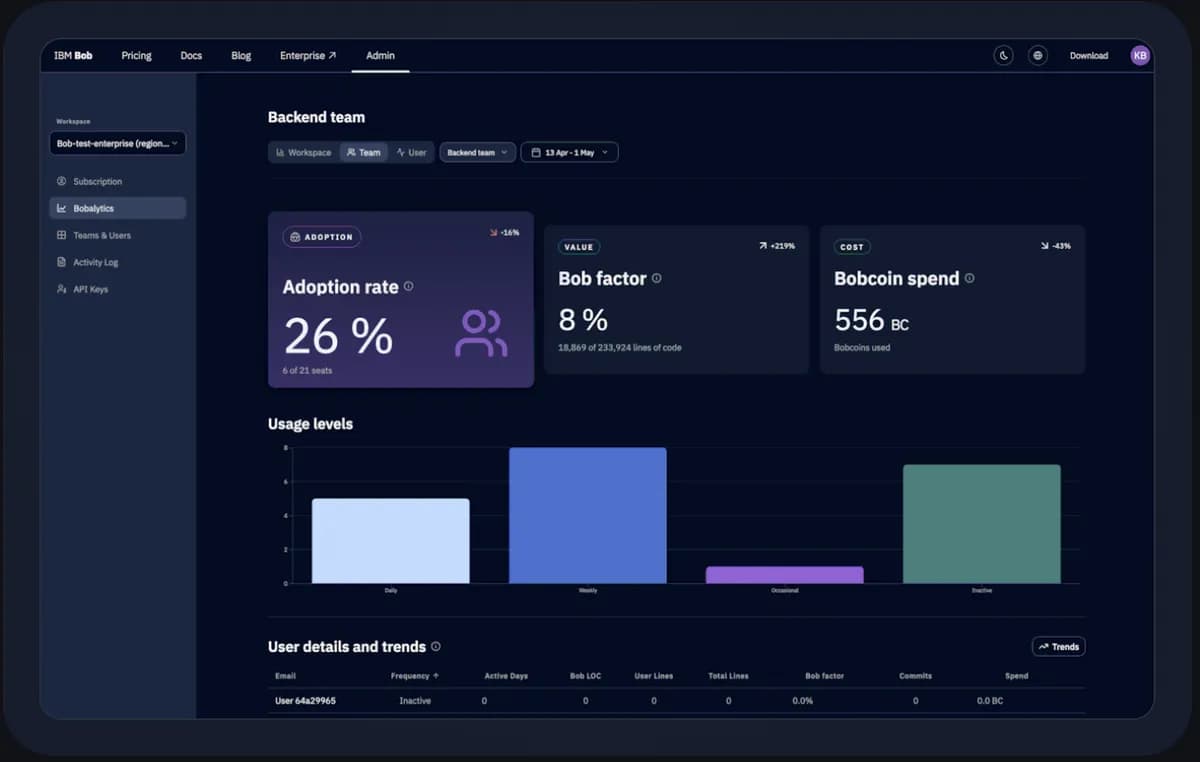Click the Trends button
This screenshot has width=1200, height=762.
click(1058, 647)
